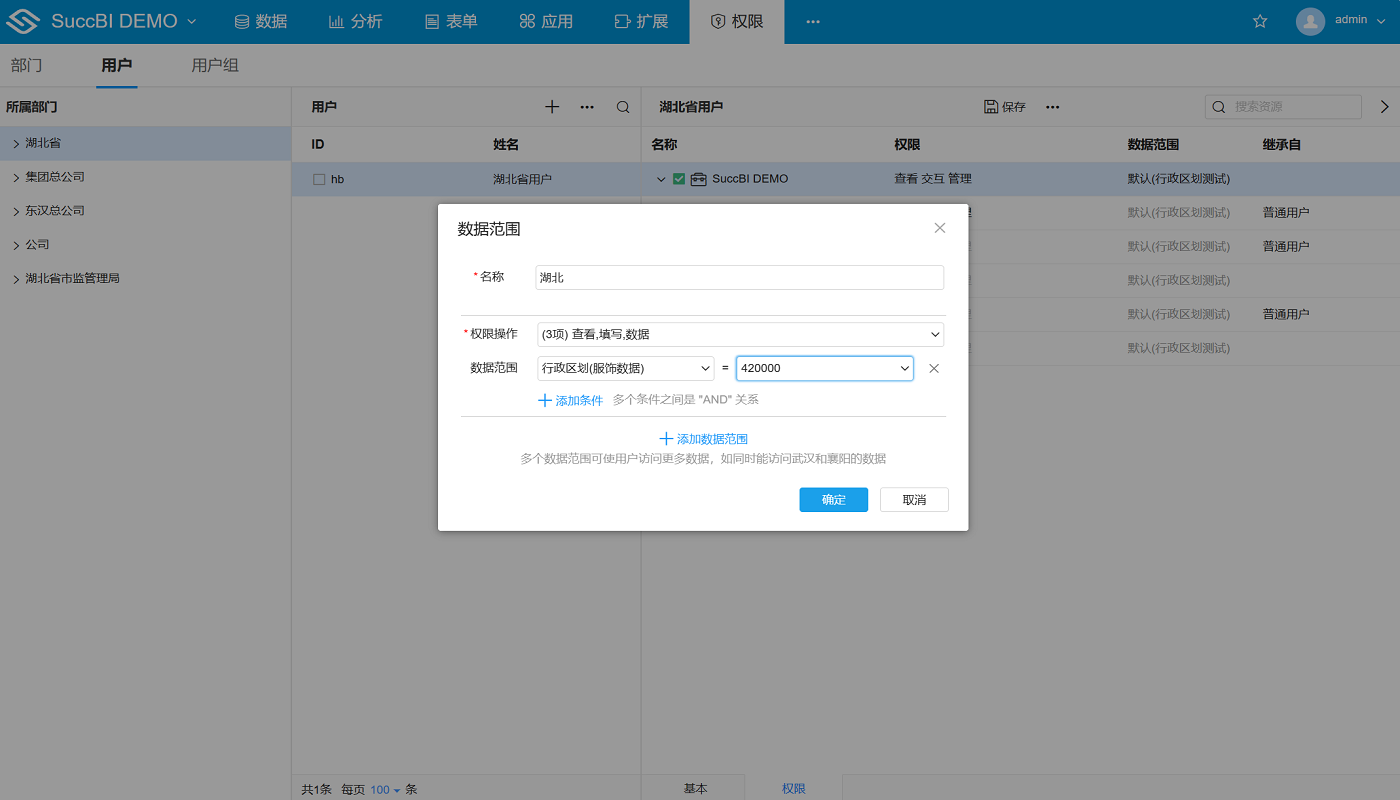Tick the checkbox for user hb
Viewport: 1400px width, 800px height.
(x=319, y=179)
